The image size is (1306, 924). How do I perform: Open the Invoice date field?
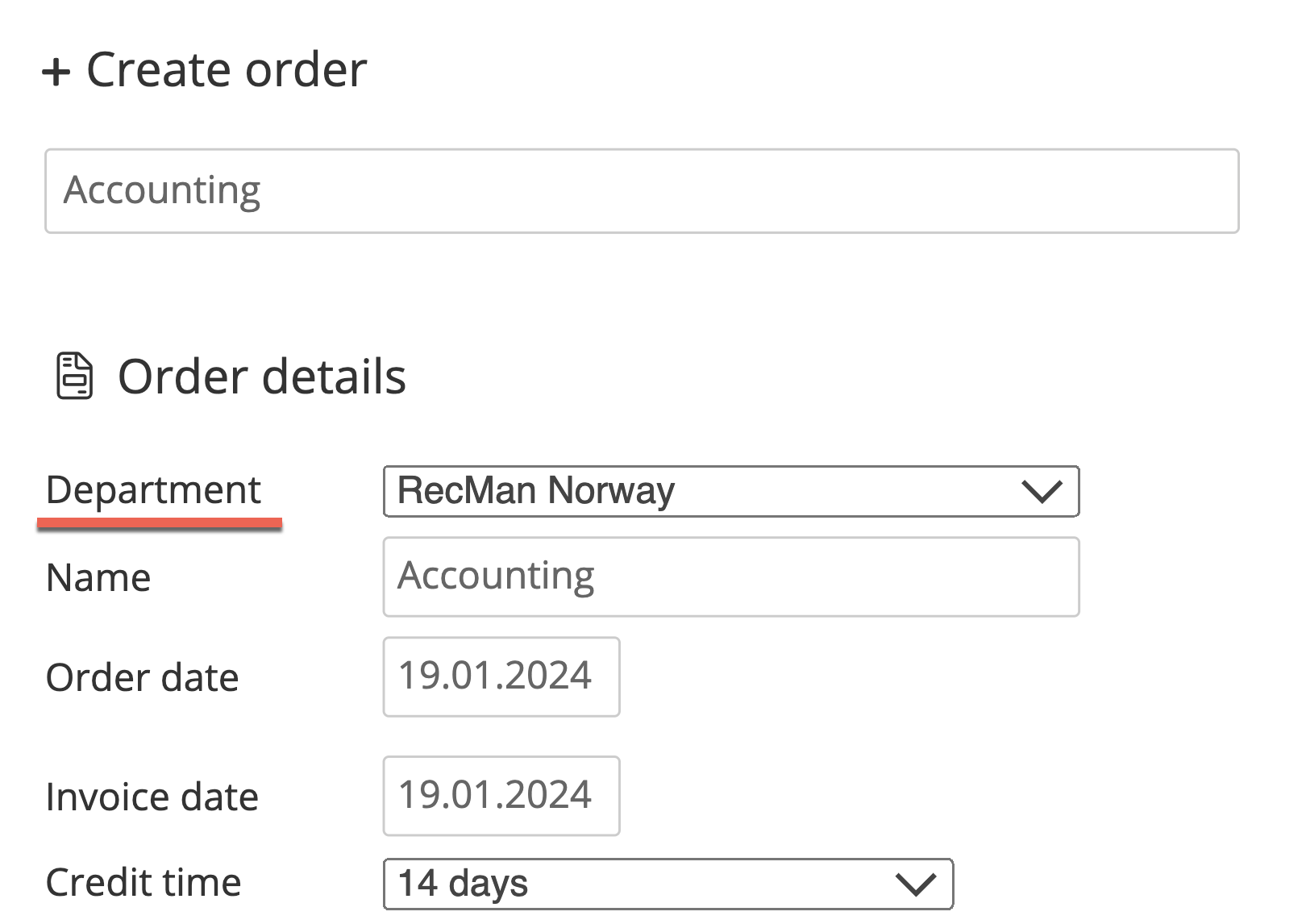501,796
